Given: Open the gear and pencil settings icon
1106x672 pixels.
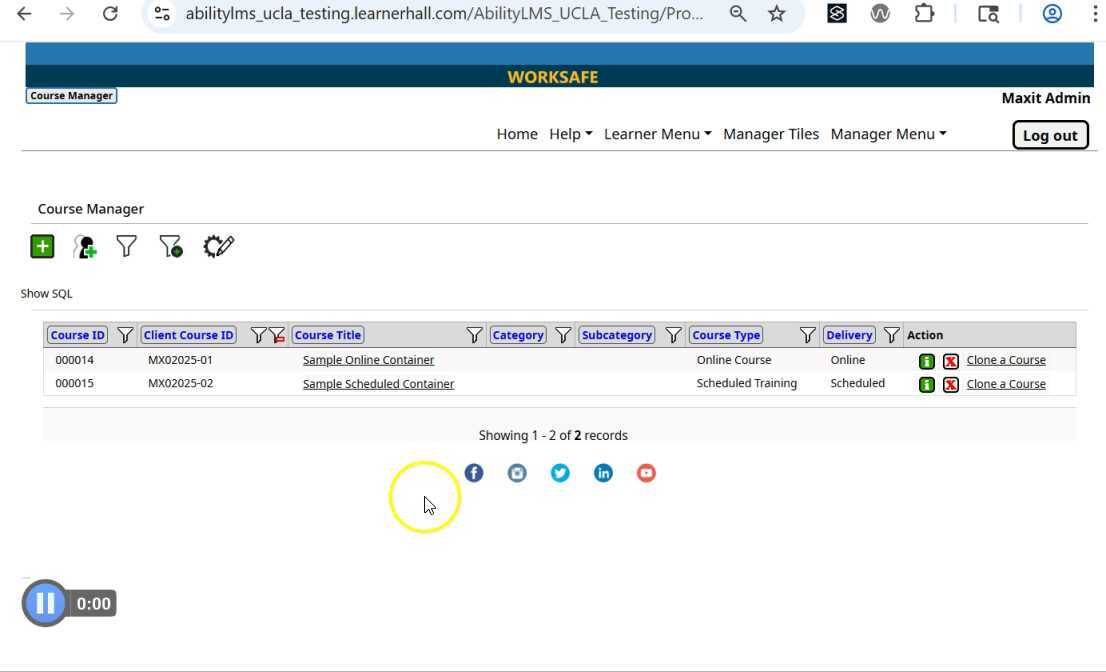Looking at the screenshot, I should pos(218,246).
